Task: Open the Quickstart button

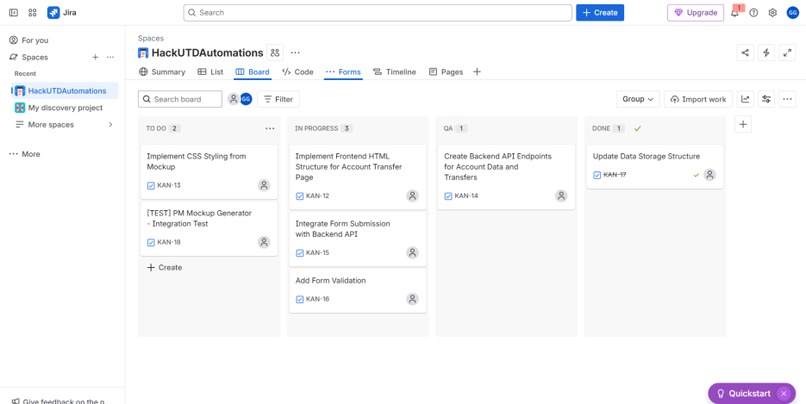Action: (744, 394)
